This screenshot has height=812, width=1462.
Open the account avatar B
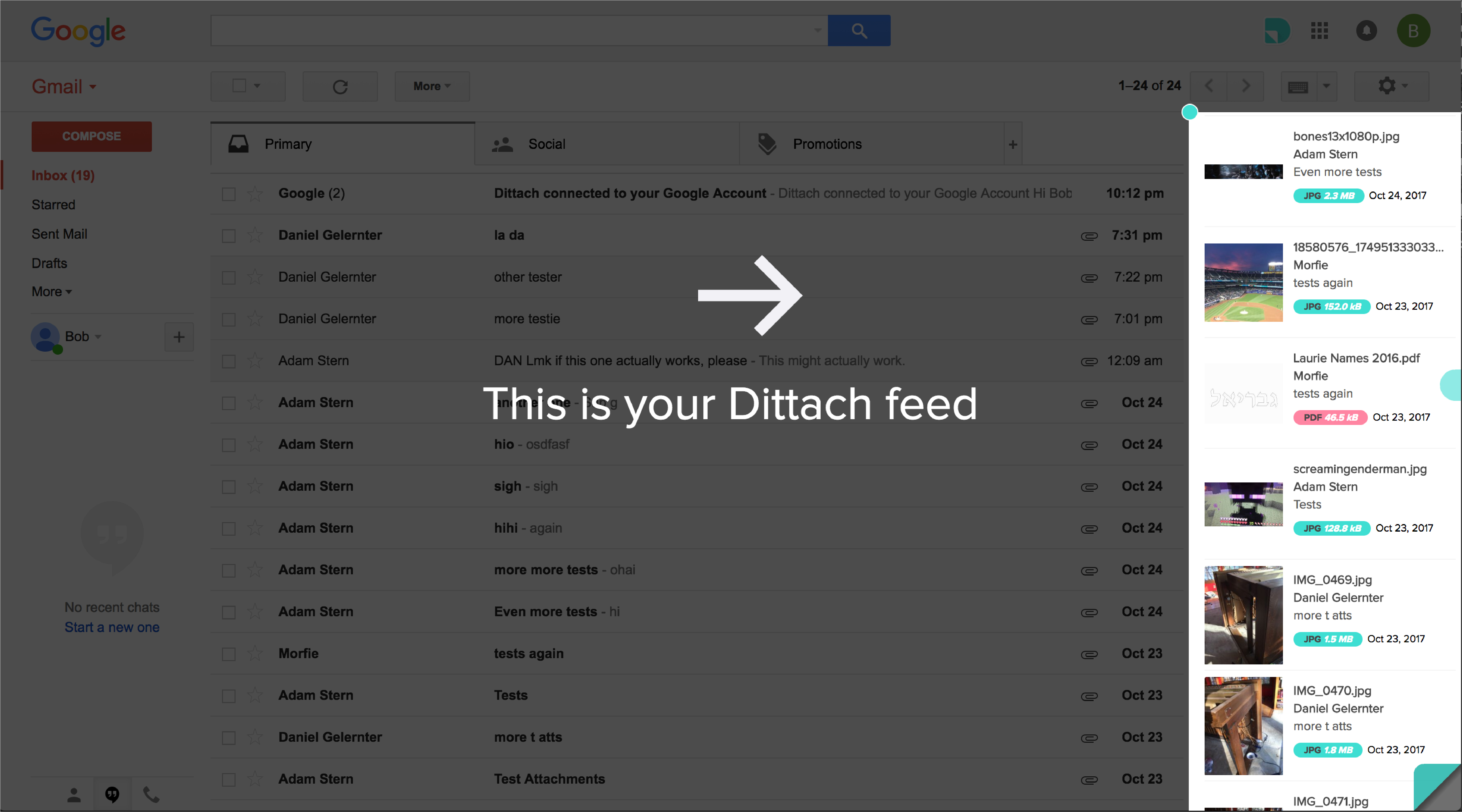click(x=1413, y=31)
